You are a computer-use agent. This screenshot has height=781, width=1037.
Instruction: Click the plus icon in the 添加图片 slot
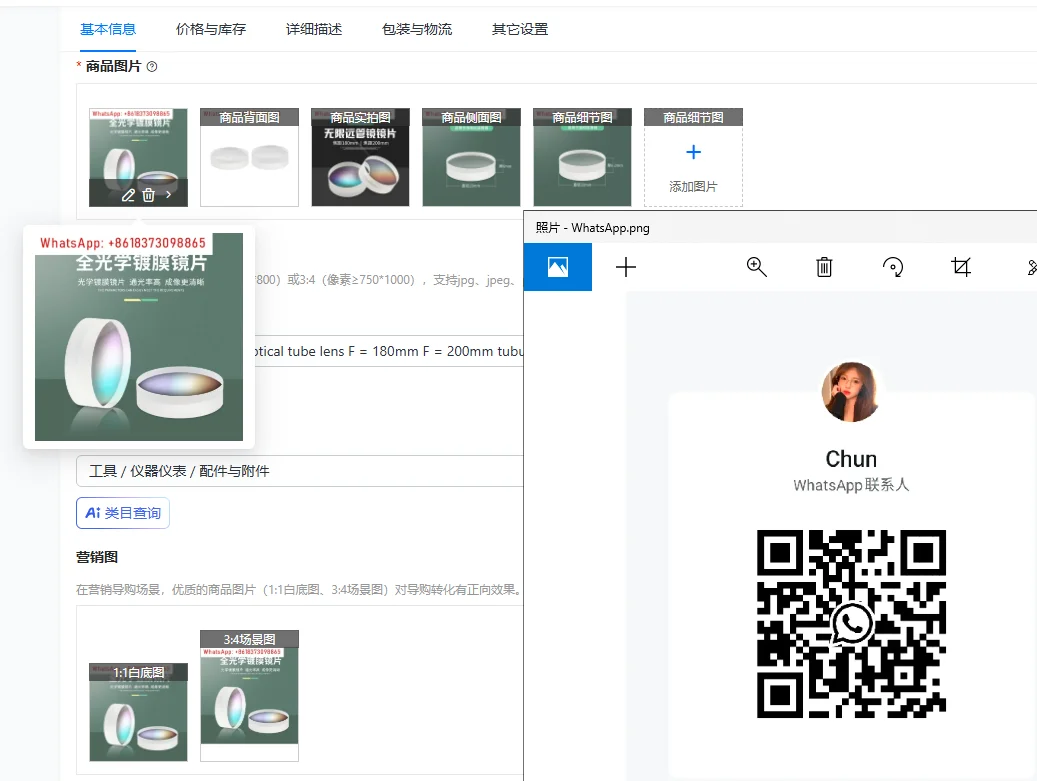pyautogui.click(x=693, y=152)
